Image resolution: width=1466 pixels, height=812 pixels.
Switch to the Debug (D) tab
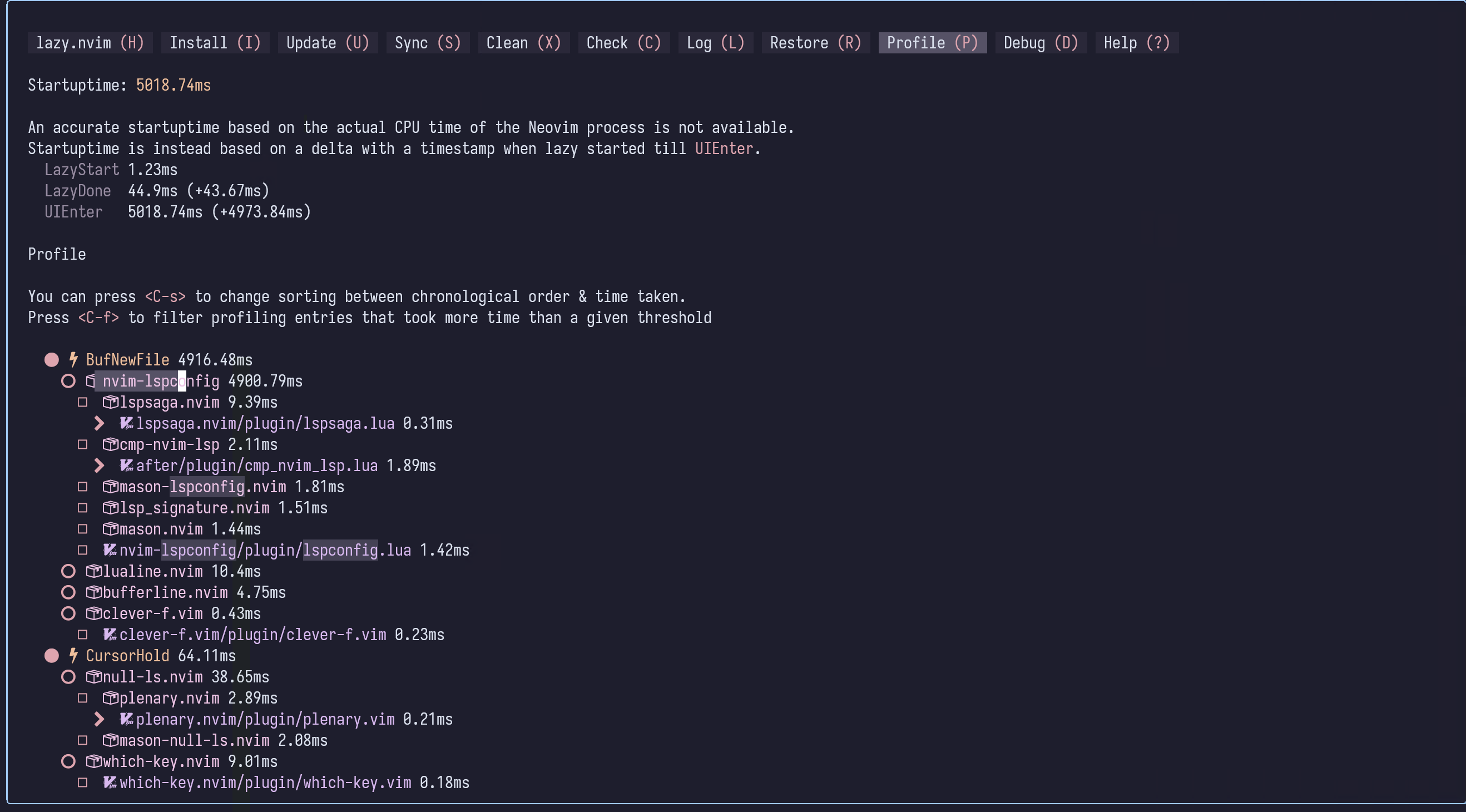click(1041, 43)
